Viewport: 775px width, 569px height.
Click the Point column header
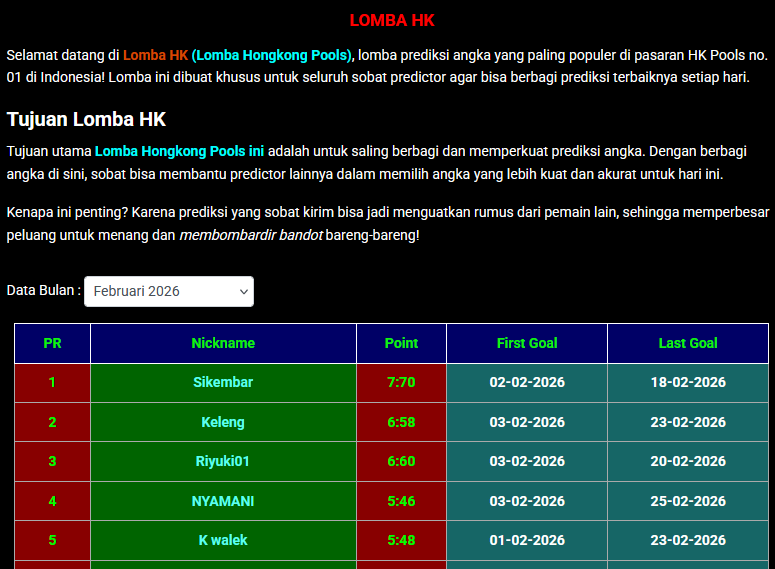401,343
